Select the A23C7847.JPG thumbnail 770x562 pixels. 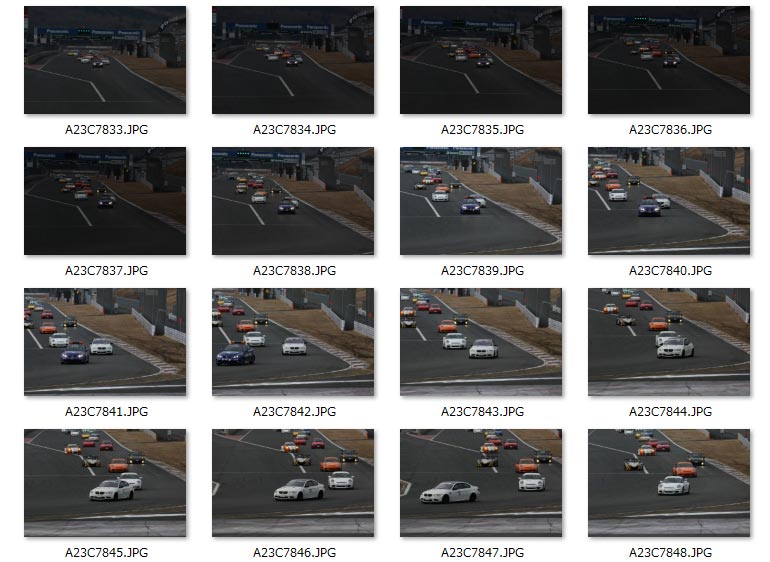tap(481, 483)
